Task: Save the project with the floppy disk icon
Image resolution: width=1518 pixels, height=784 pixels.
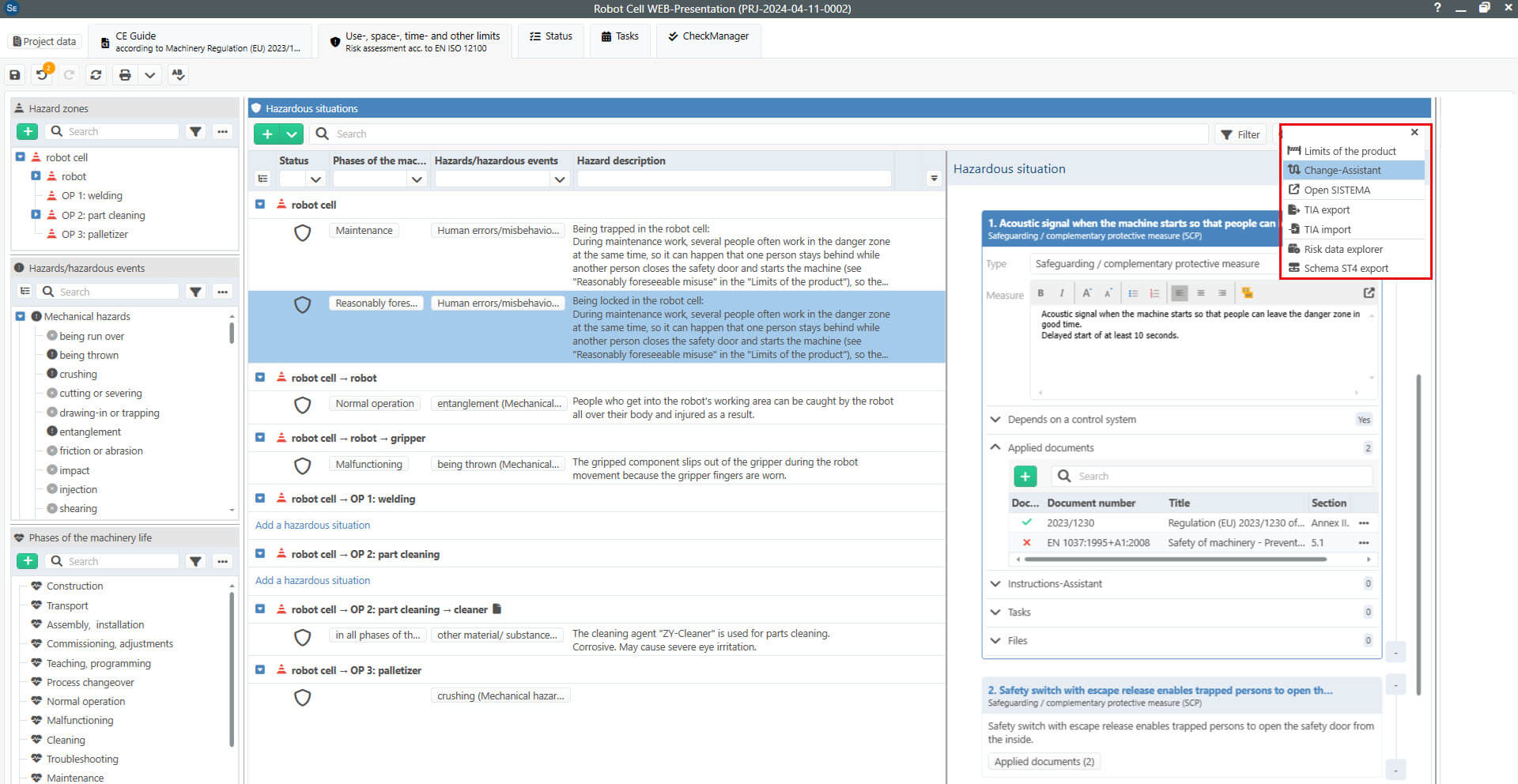Action: pyautogui.click(x=15, y=75)
